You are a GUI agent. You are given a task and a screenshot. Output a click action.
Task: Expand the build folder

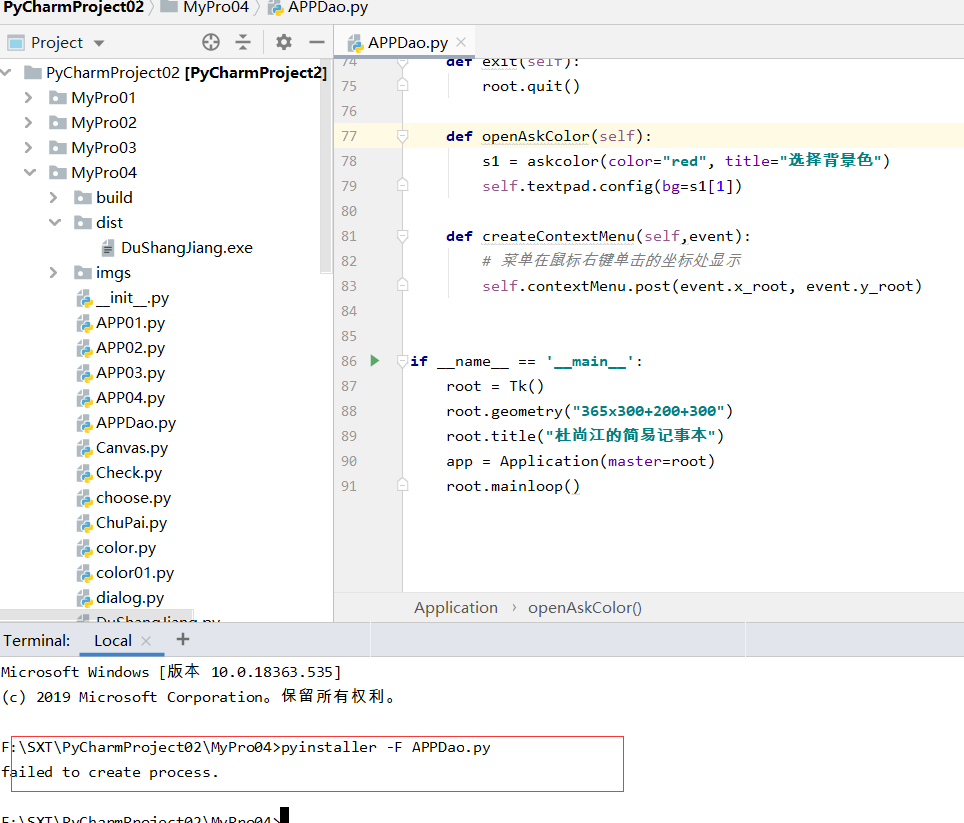click(x=53, y=197)
